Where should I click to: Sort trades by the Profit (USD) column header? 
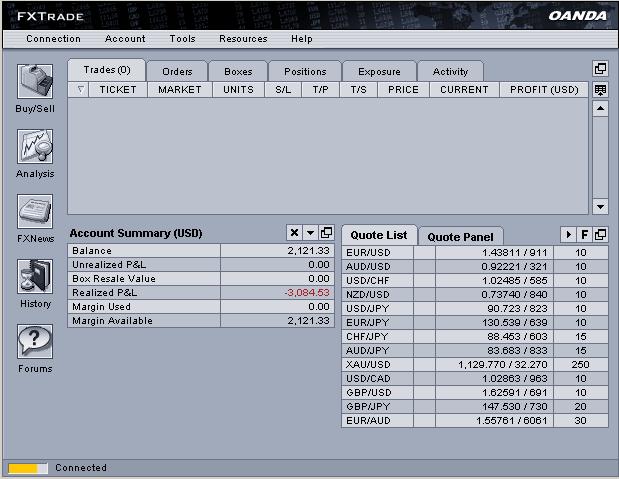click(544, 89)
